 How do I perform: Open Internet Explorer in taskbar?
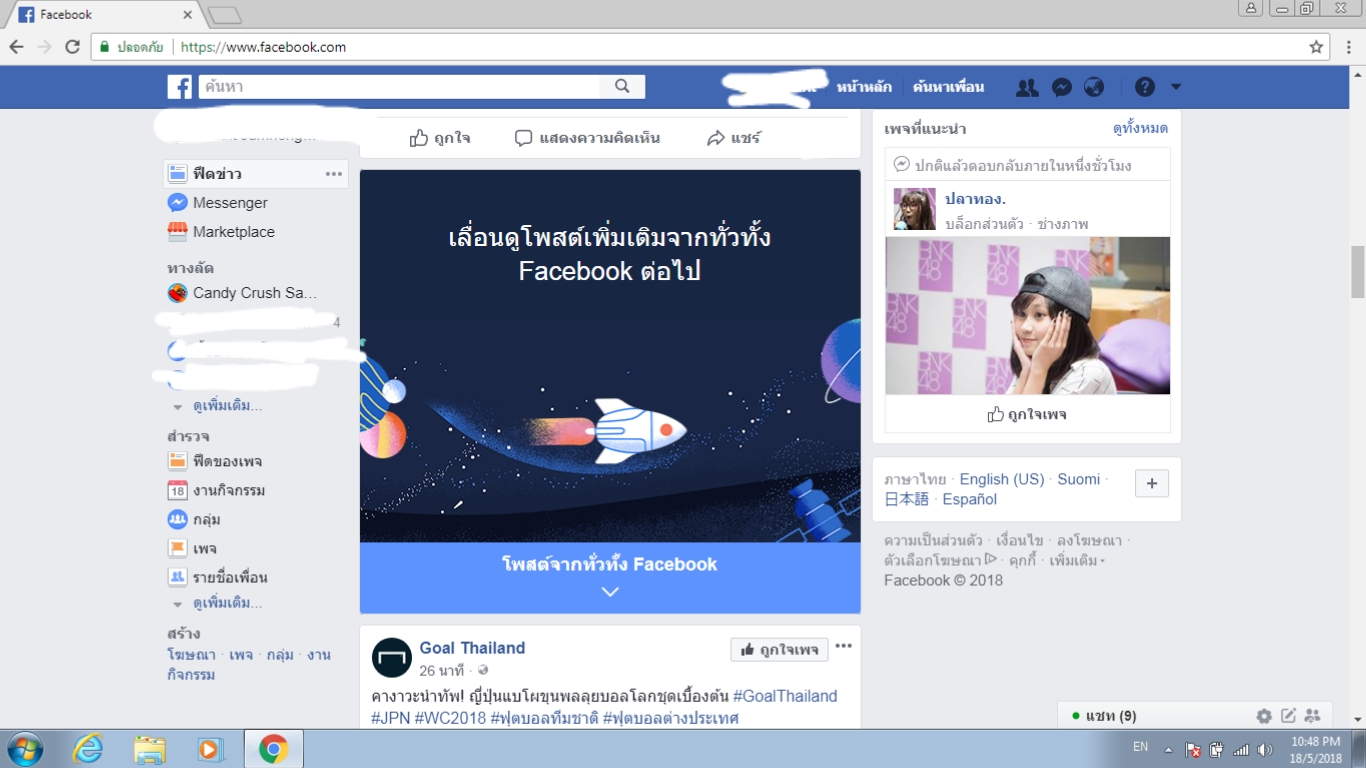pos(88,749)
